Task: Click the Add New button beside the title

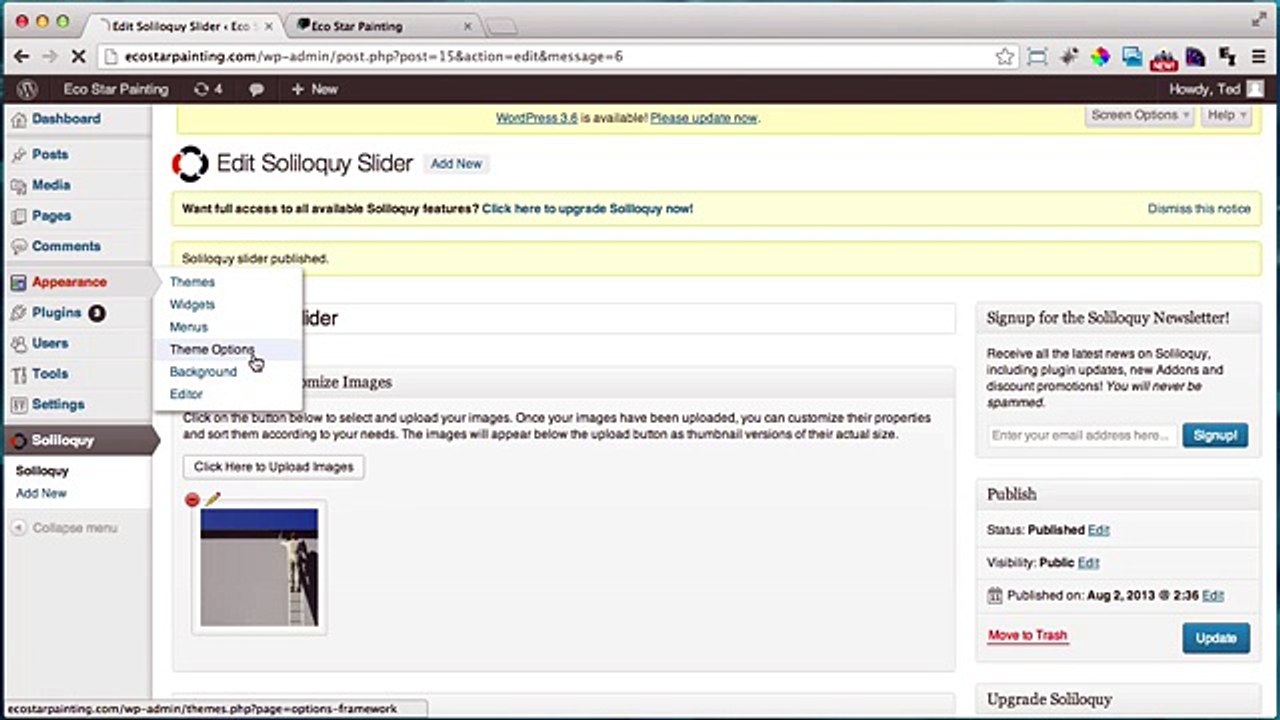Action: 456,164
